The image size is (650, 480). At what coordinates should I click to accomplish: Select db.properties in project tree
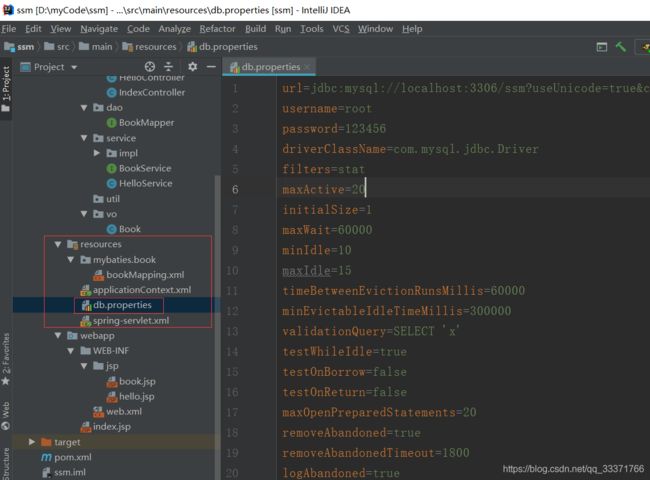(116, 305)
